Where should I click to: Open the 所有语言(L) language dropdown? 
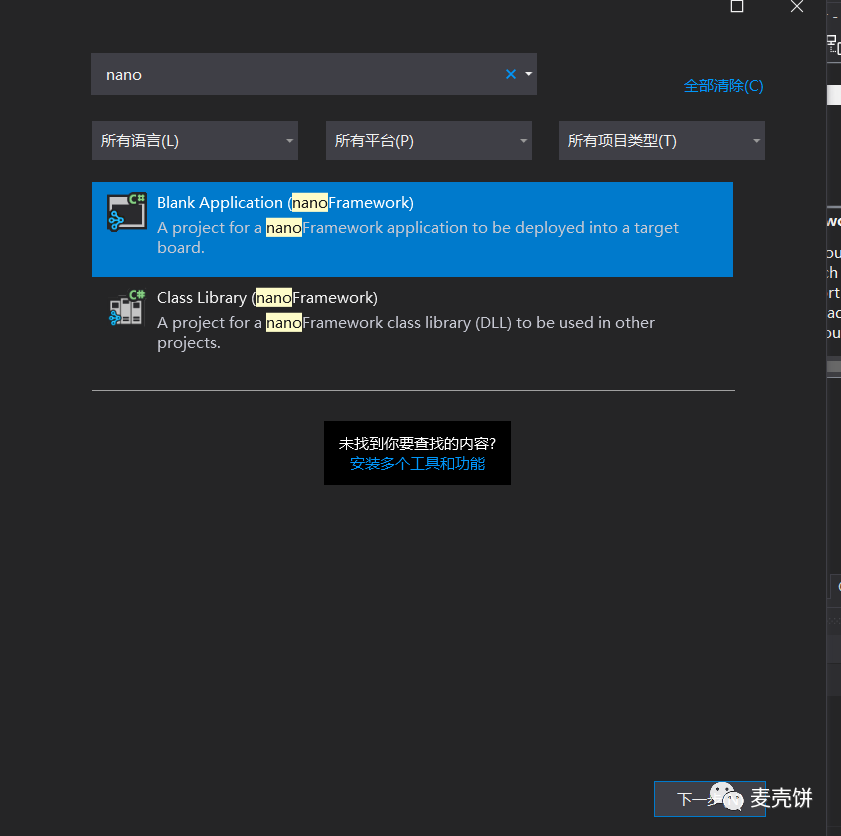click(195, 140)
